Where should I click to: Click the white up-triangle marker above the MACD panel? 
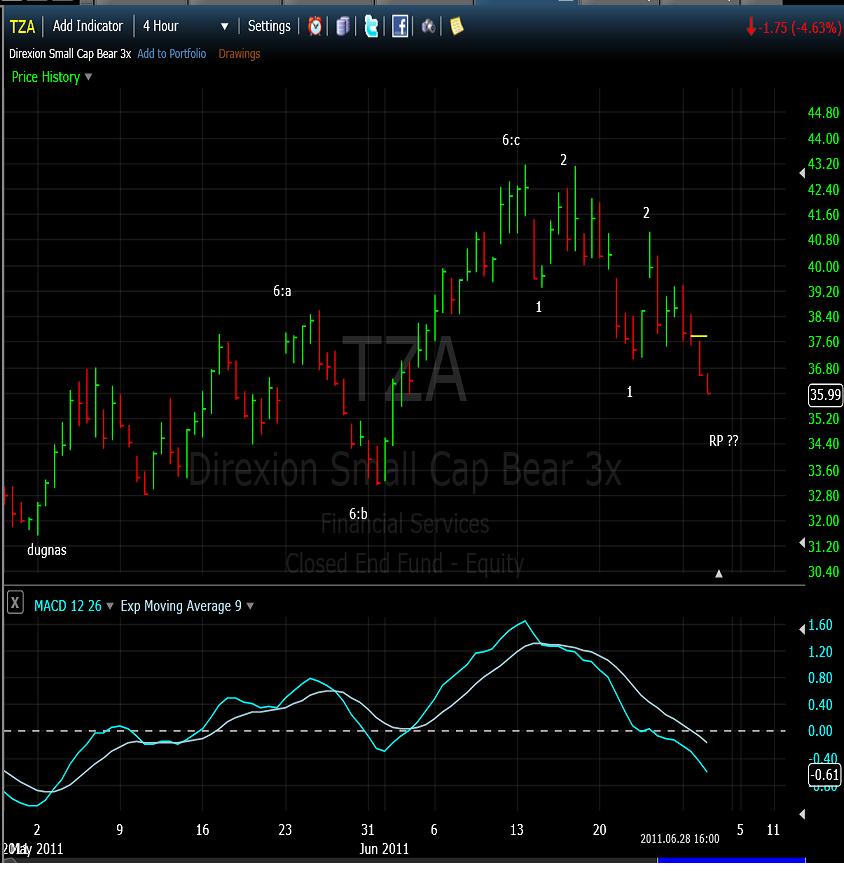pyautogui.click(x=719, y=573)
